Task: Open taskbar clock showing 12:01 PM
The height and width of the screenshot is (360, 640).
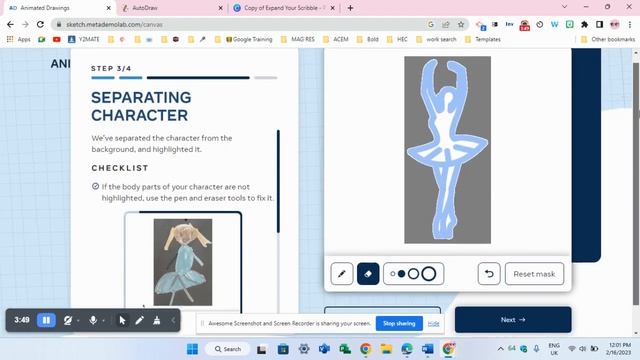Action: coord(619,349)
